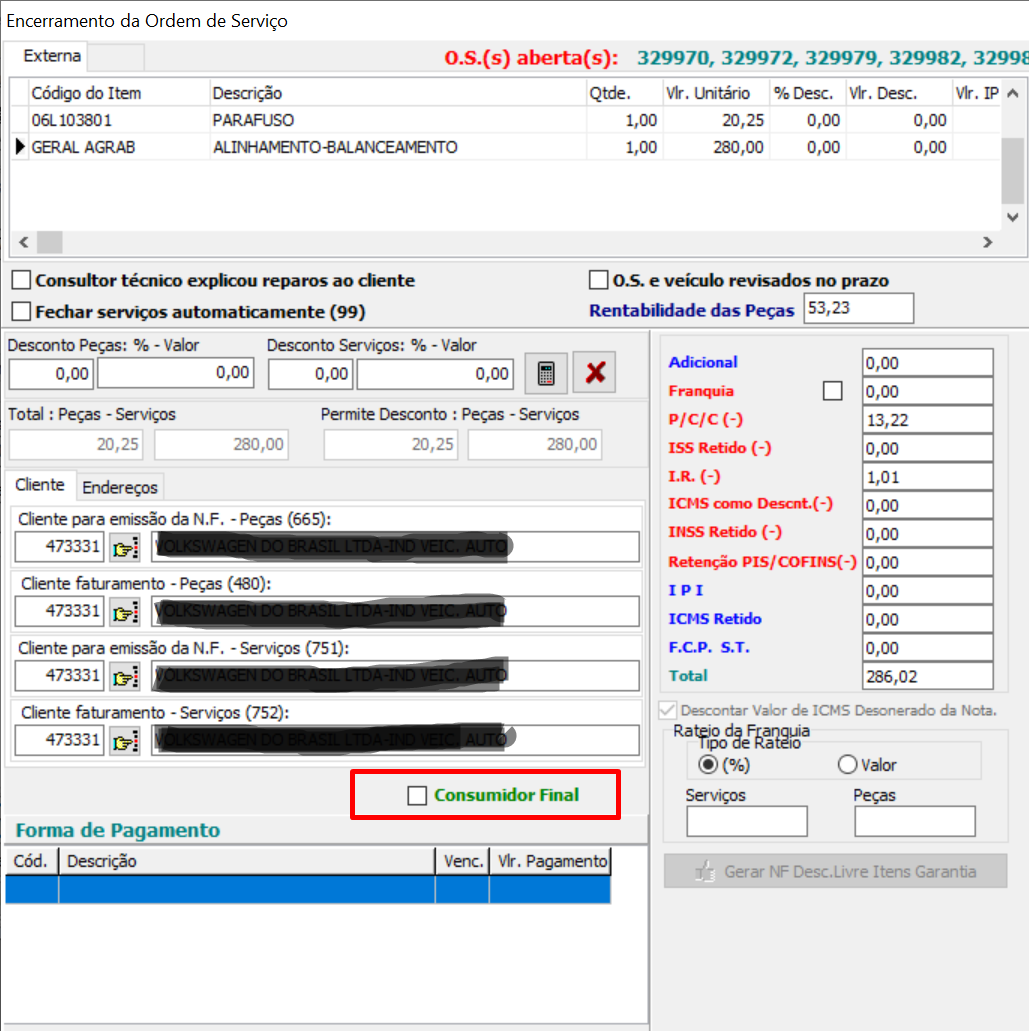Click client code field for N.F. Peças (665)
The width and height of the screenshot is (1029, 1031).
[x=59, y=547]
